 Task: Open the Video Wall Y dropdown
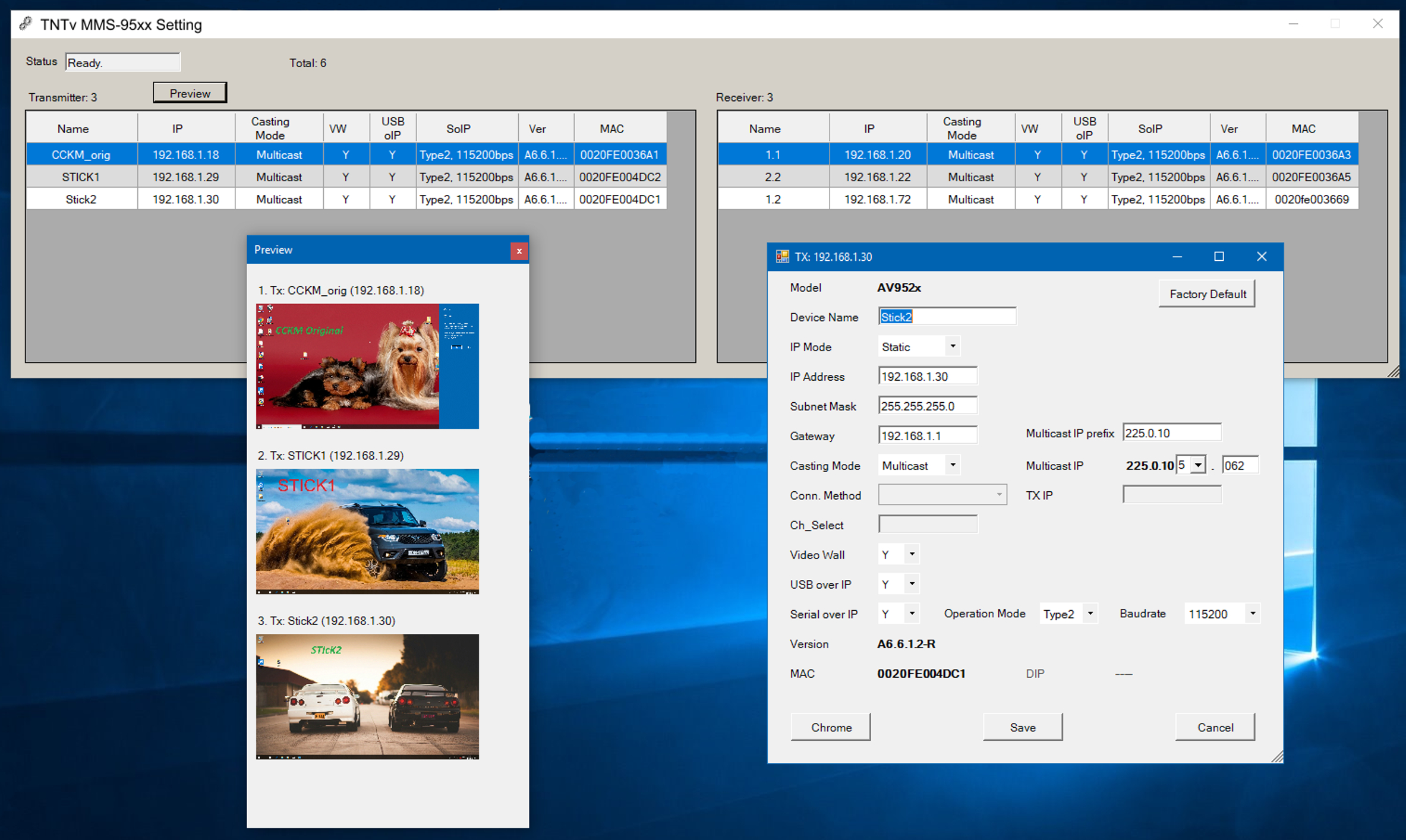(912, 554)
